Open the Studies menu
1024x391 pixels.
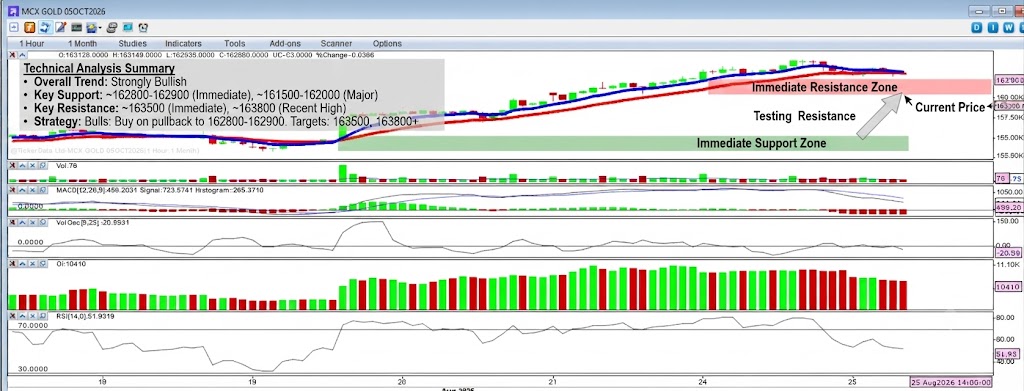coord(133,44)
